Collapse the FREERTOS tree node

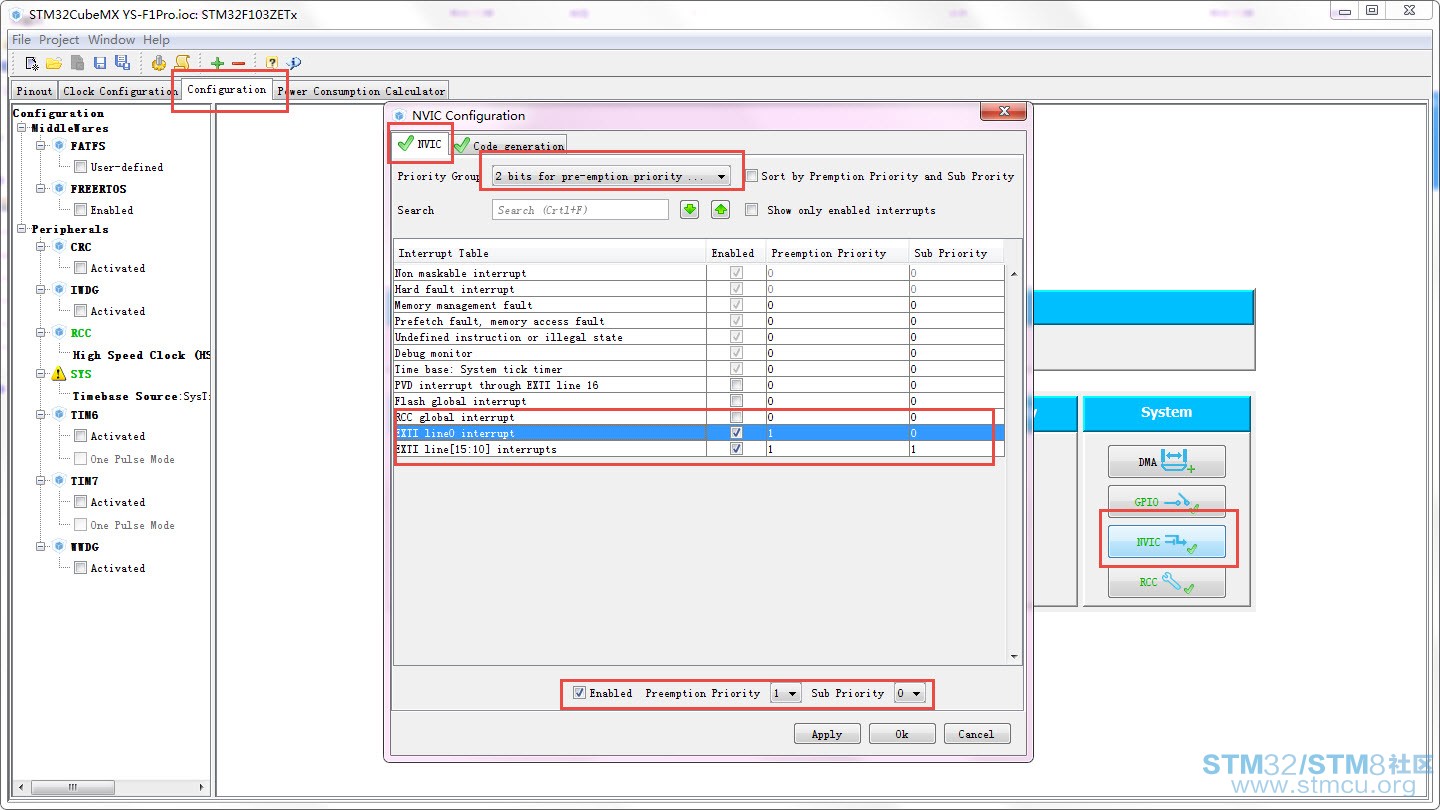[42, 189]
